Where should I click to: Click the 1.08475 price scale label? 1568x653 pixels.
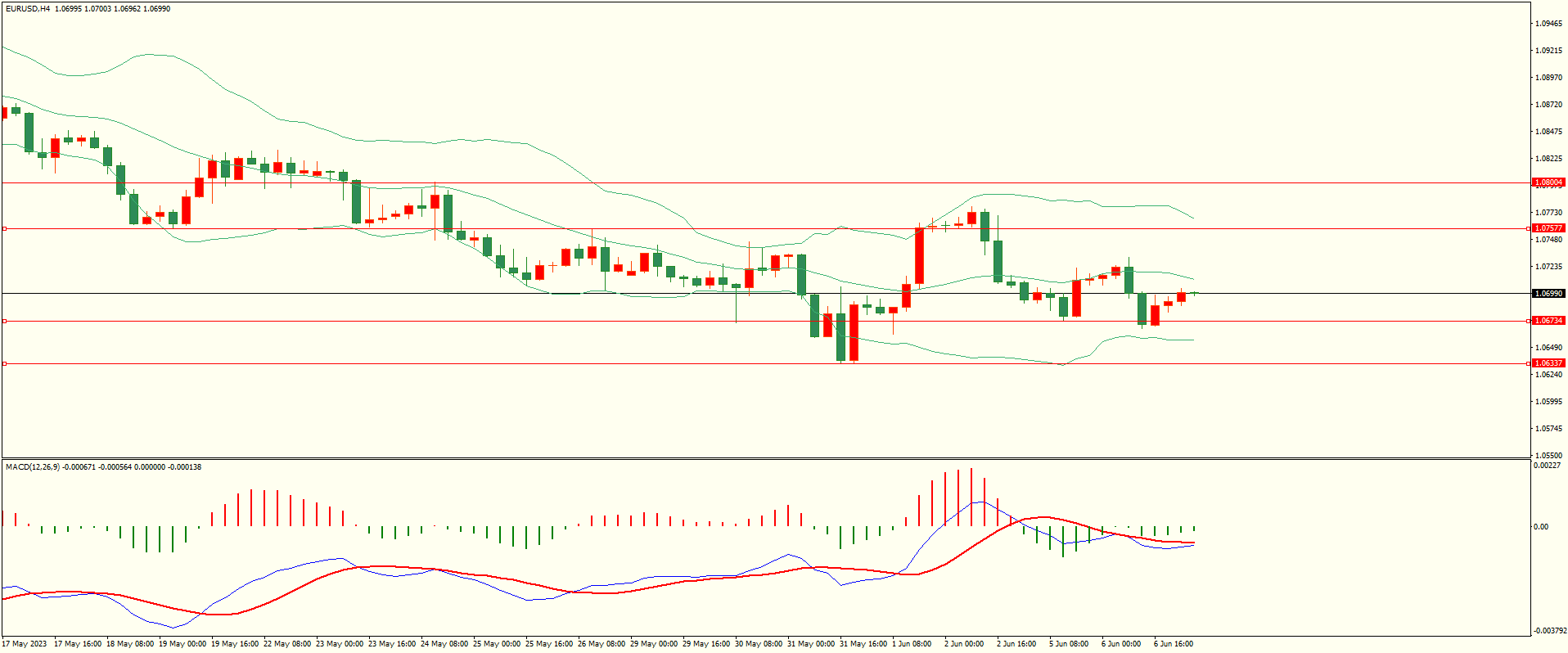click(1549, 131)
